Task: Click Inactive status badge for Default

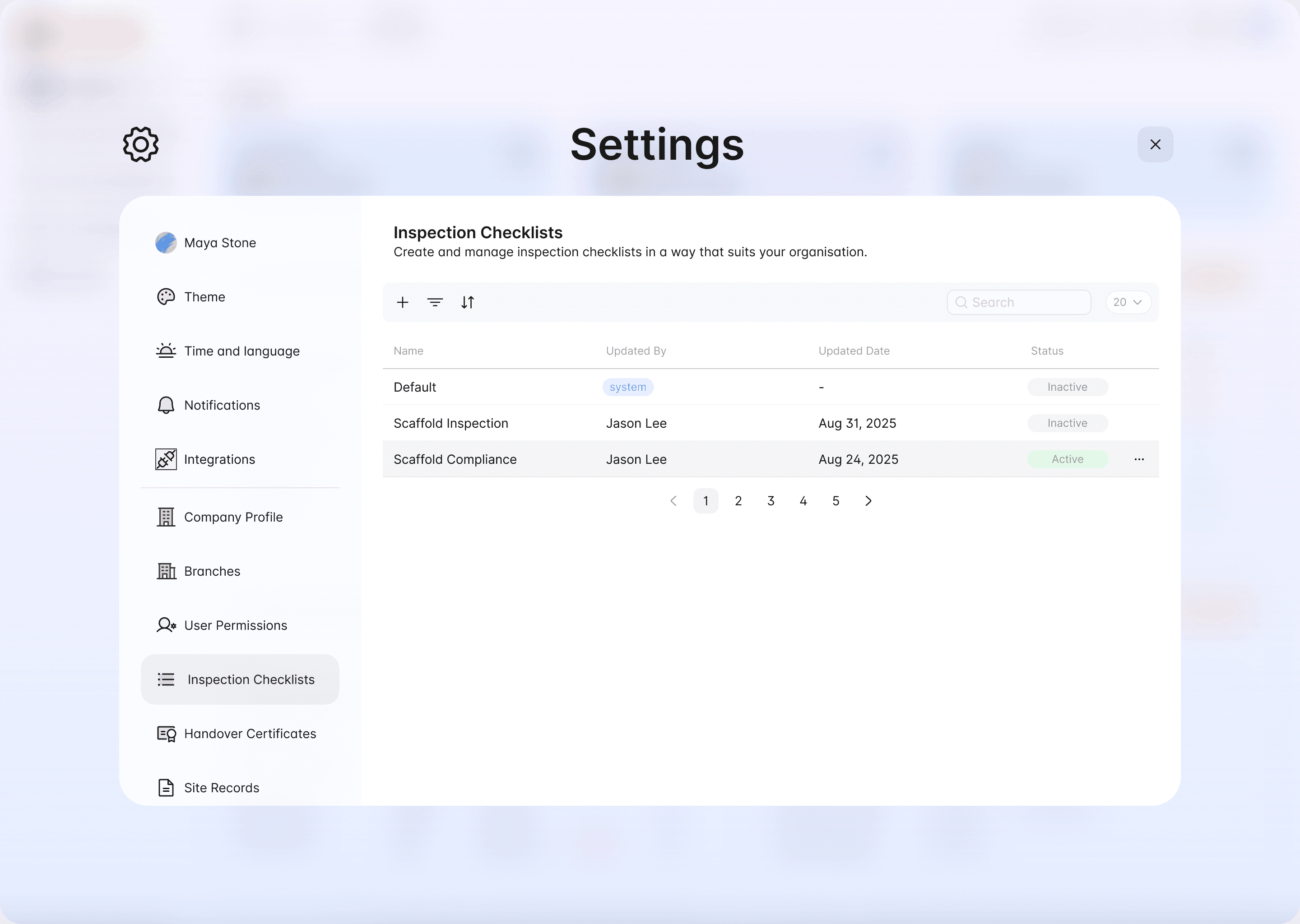Action: click(1067, 387)
